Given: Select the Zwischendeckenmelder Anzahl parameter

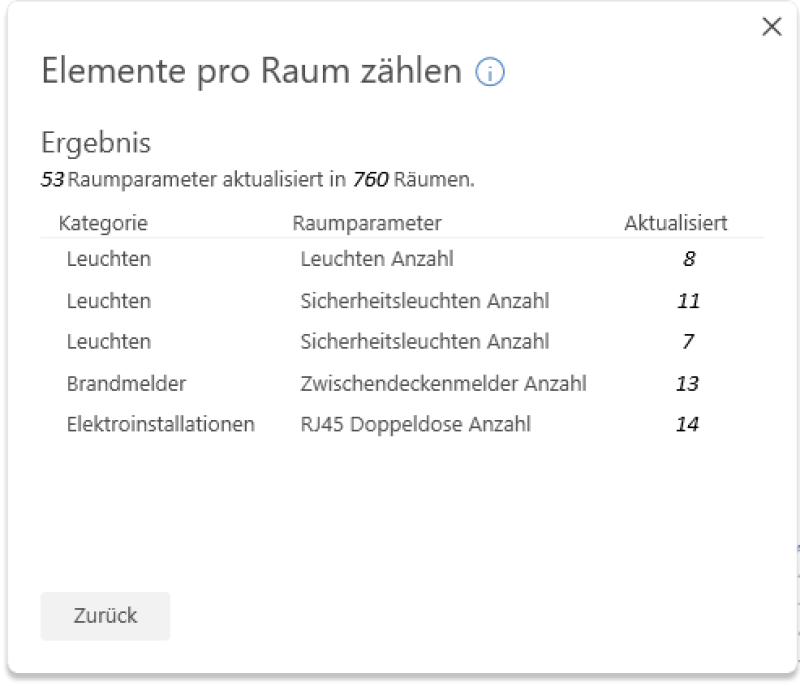Looking at the screenshot, I should (x=443, y=383).
